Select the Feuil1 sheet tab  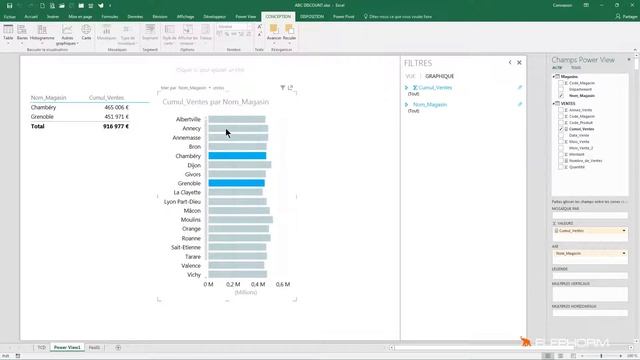(x=94, y=348)
